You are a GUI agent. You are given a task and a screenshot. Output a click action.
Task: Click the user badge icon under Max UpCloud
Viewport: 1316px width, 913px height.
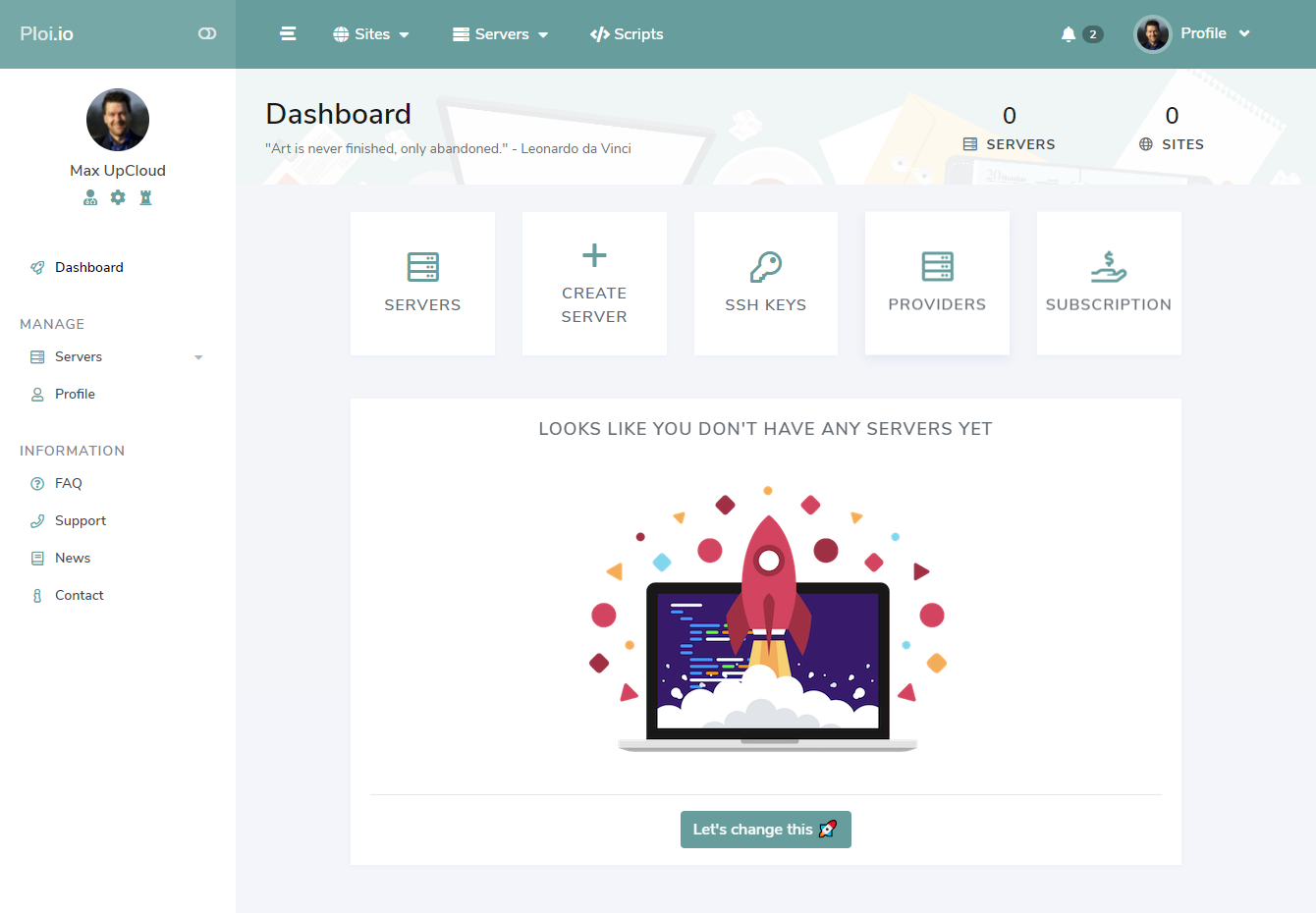90,197
